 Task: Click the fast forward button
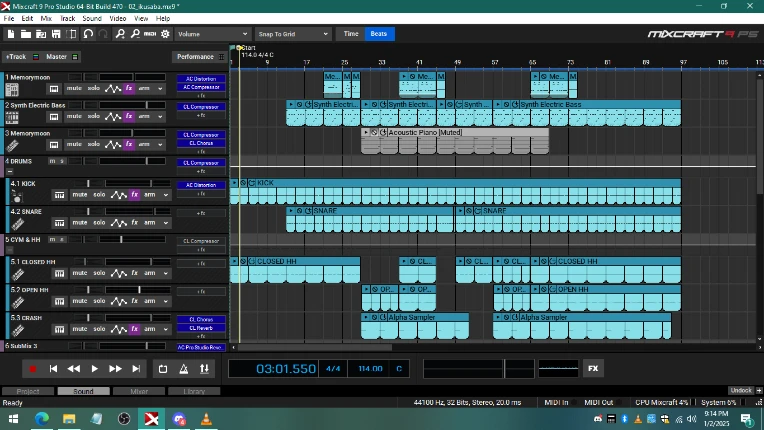point(115,369)
